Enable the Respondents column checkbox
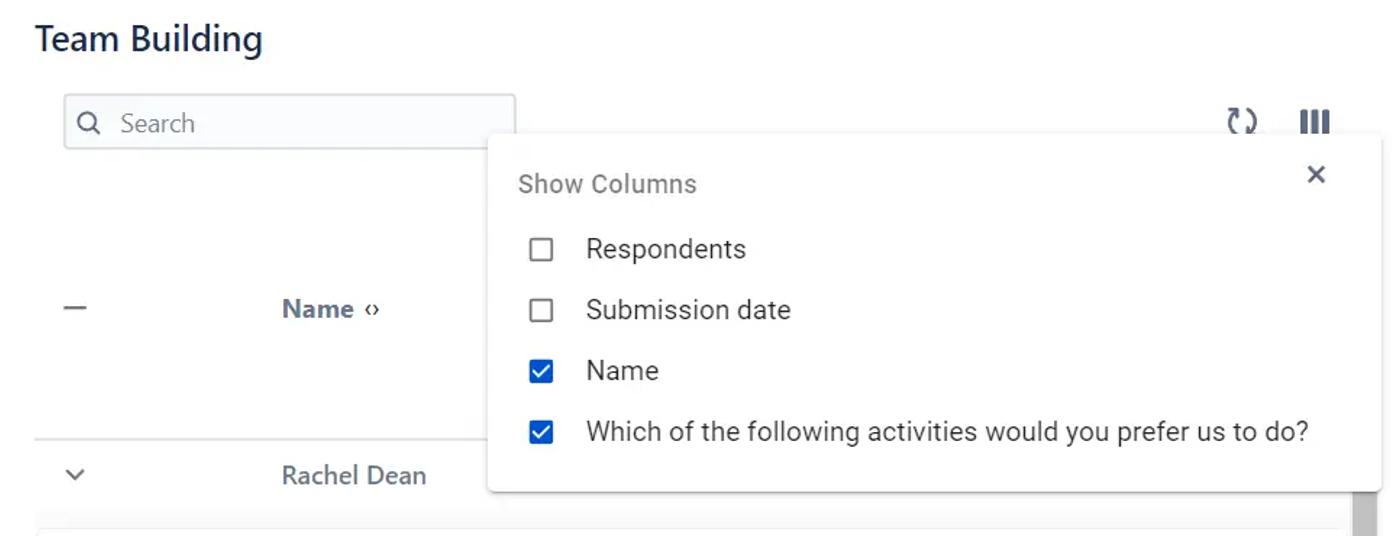This screenshot has width=1400, height=536. [541, 249]
